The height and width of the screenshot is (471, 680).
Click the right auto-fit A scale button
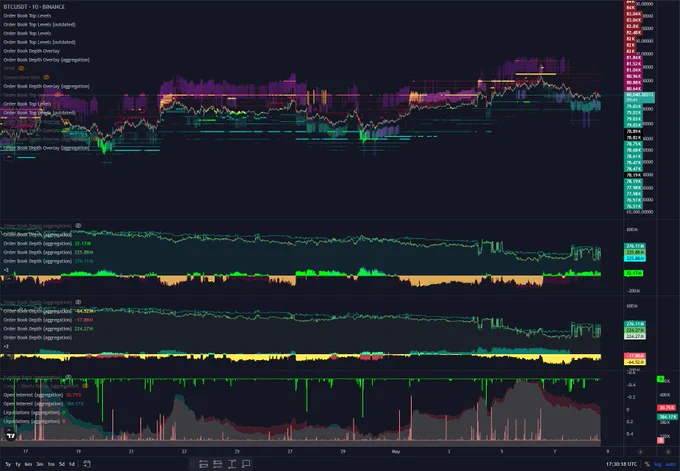click(x=668, y=452)
